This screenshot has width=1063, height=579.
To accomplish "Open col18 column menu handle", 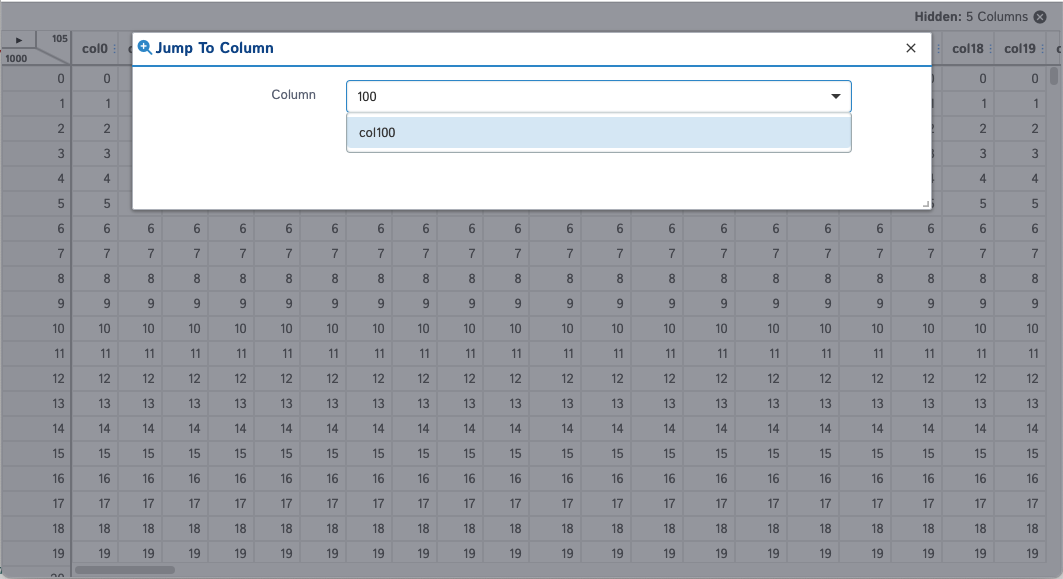I will click(x=990, y=49).
